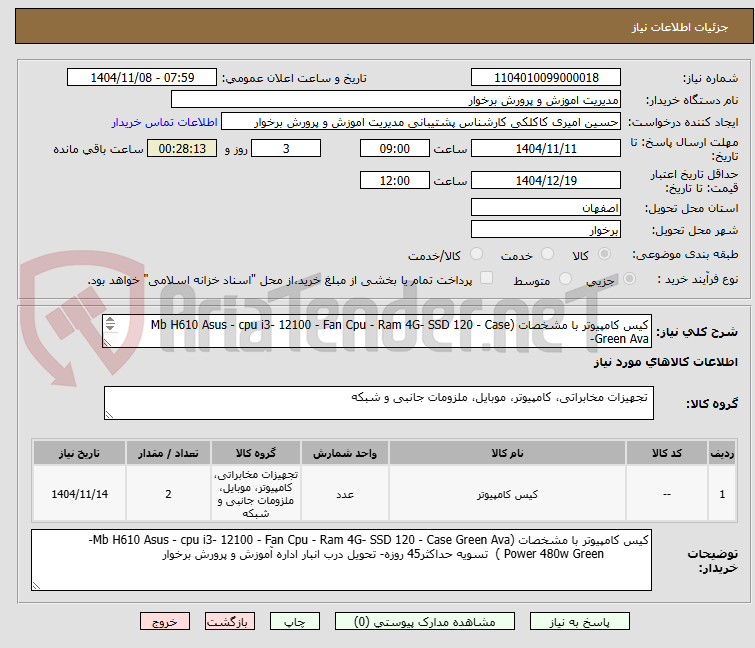The height and width of the screenshot is (648, 755).
Task: Click the نام دستگاه خریدار field
Action: [x=396, y=100]
